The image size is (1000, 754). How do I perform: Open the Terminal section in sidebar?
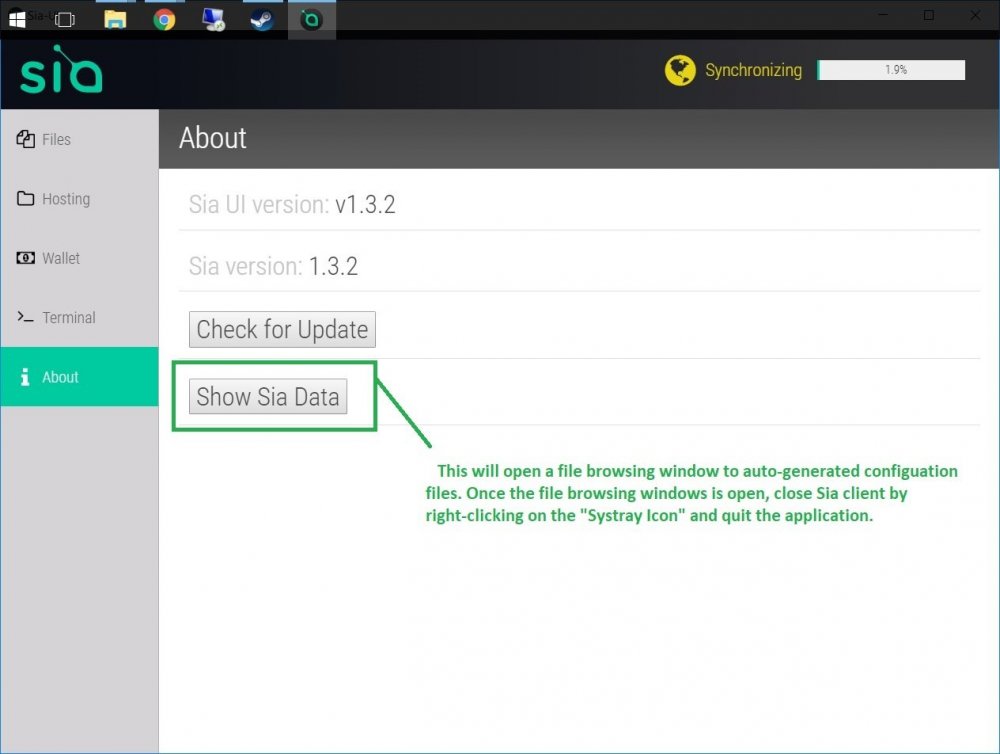click(79, 317)
